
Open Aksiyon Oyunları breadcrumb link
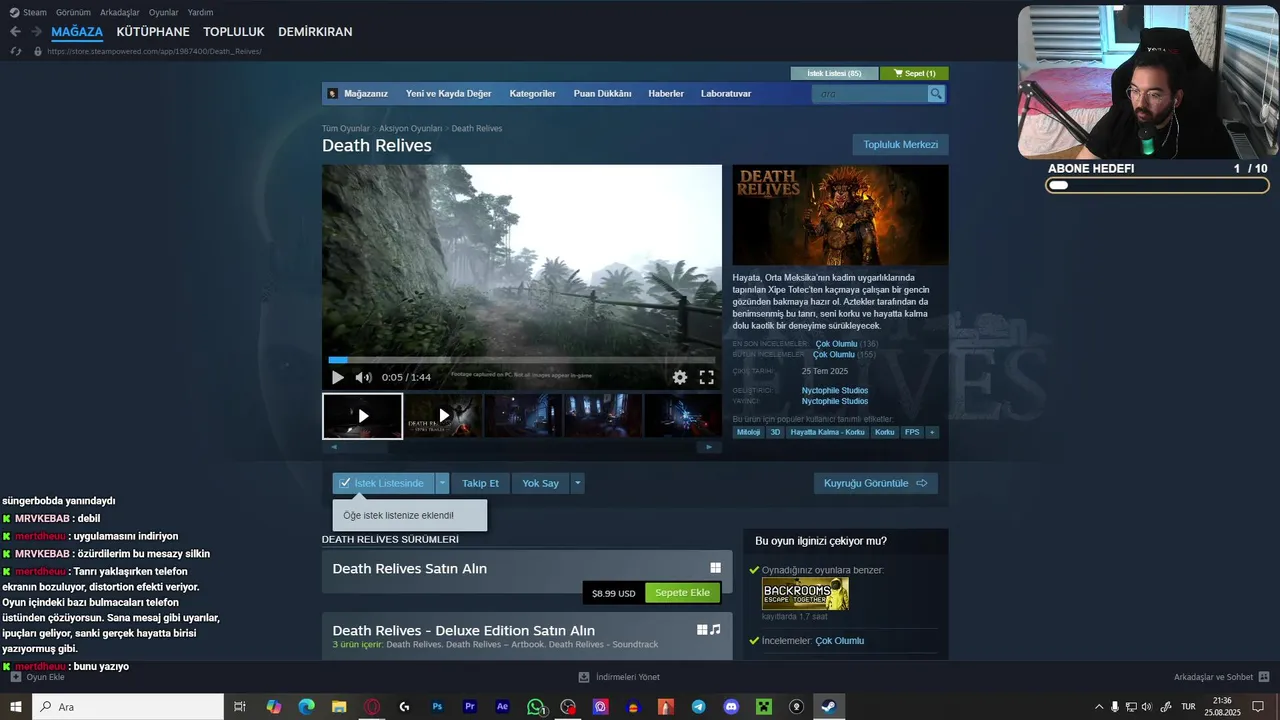[x=410, y=129]
